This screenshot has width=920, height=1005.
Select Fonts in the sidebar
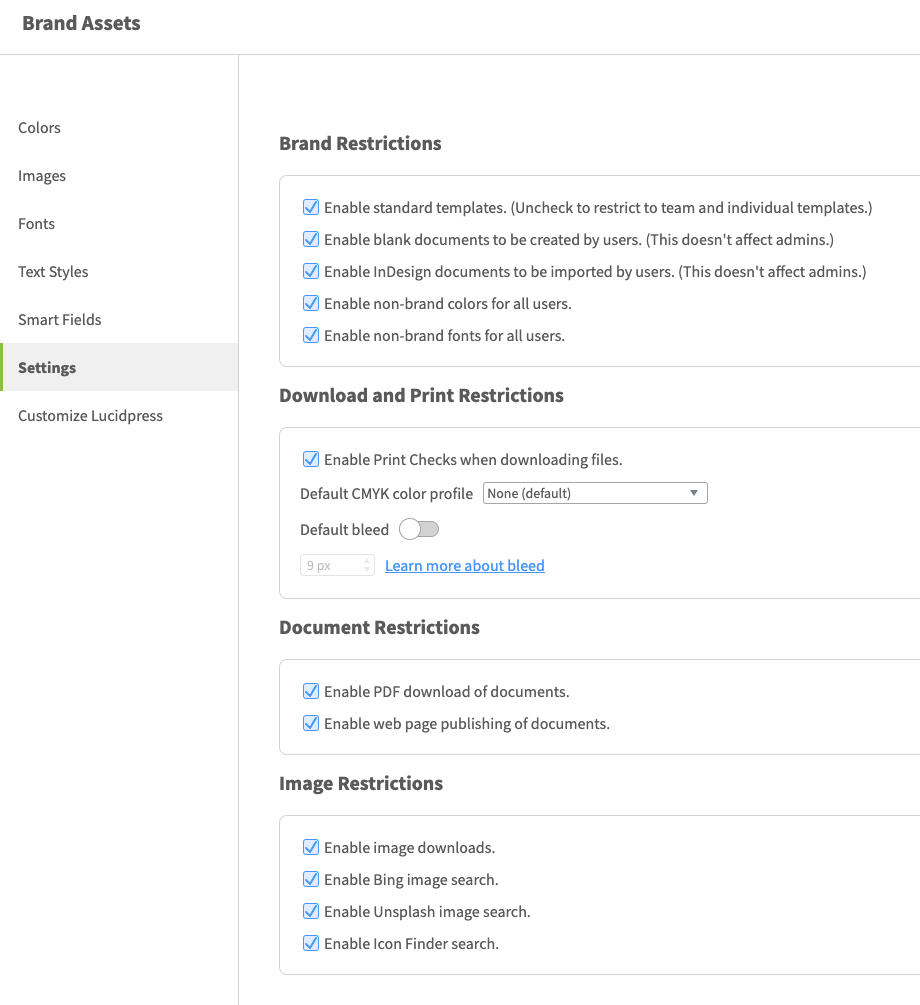tap(119, 224)
